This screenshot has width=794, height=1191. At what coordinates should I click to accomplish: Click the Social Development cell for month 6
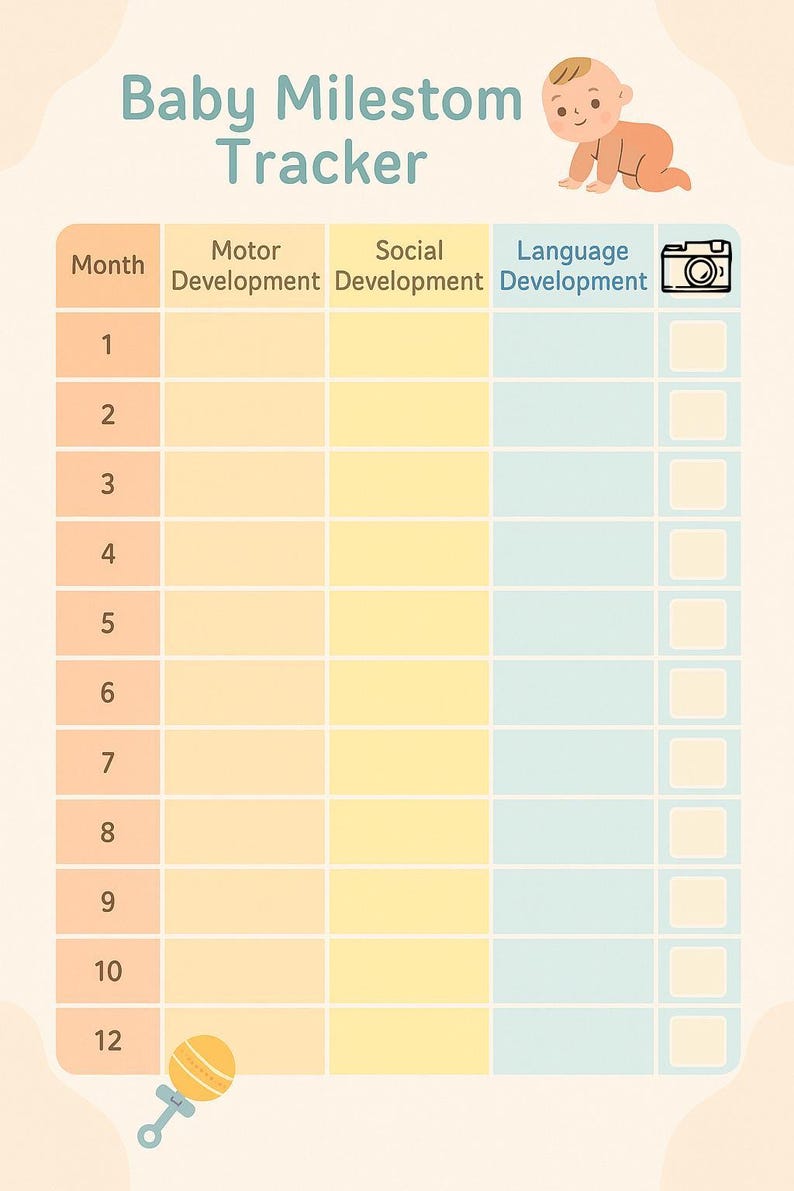[409, 693]
